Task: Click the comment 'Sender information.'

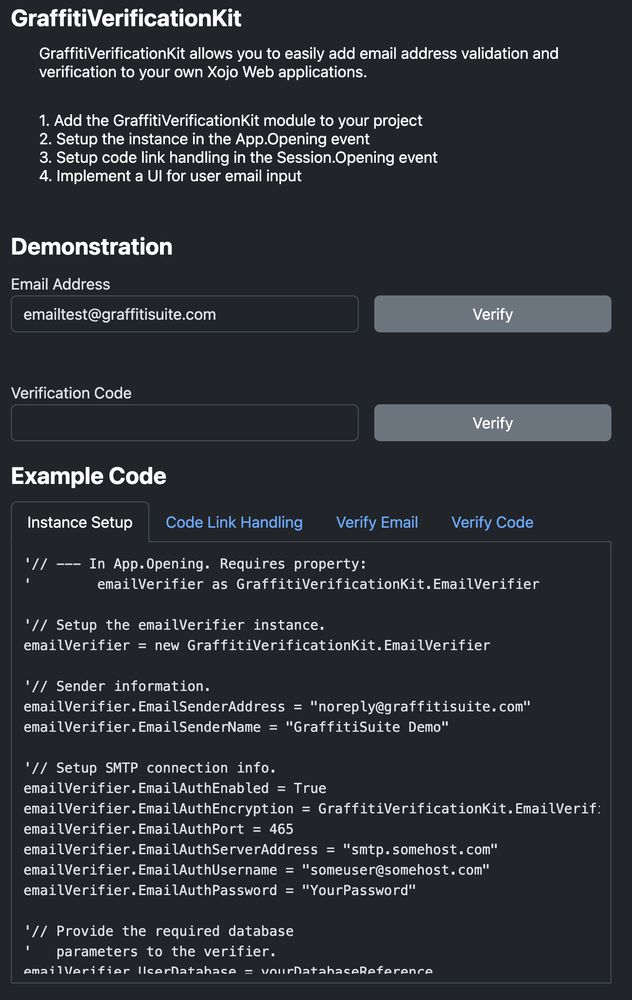Action: (117, 686)
